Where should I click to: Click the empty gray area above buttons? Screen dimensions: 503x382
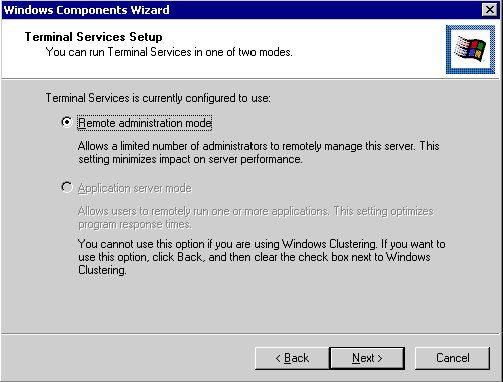[252, 305]
